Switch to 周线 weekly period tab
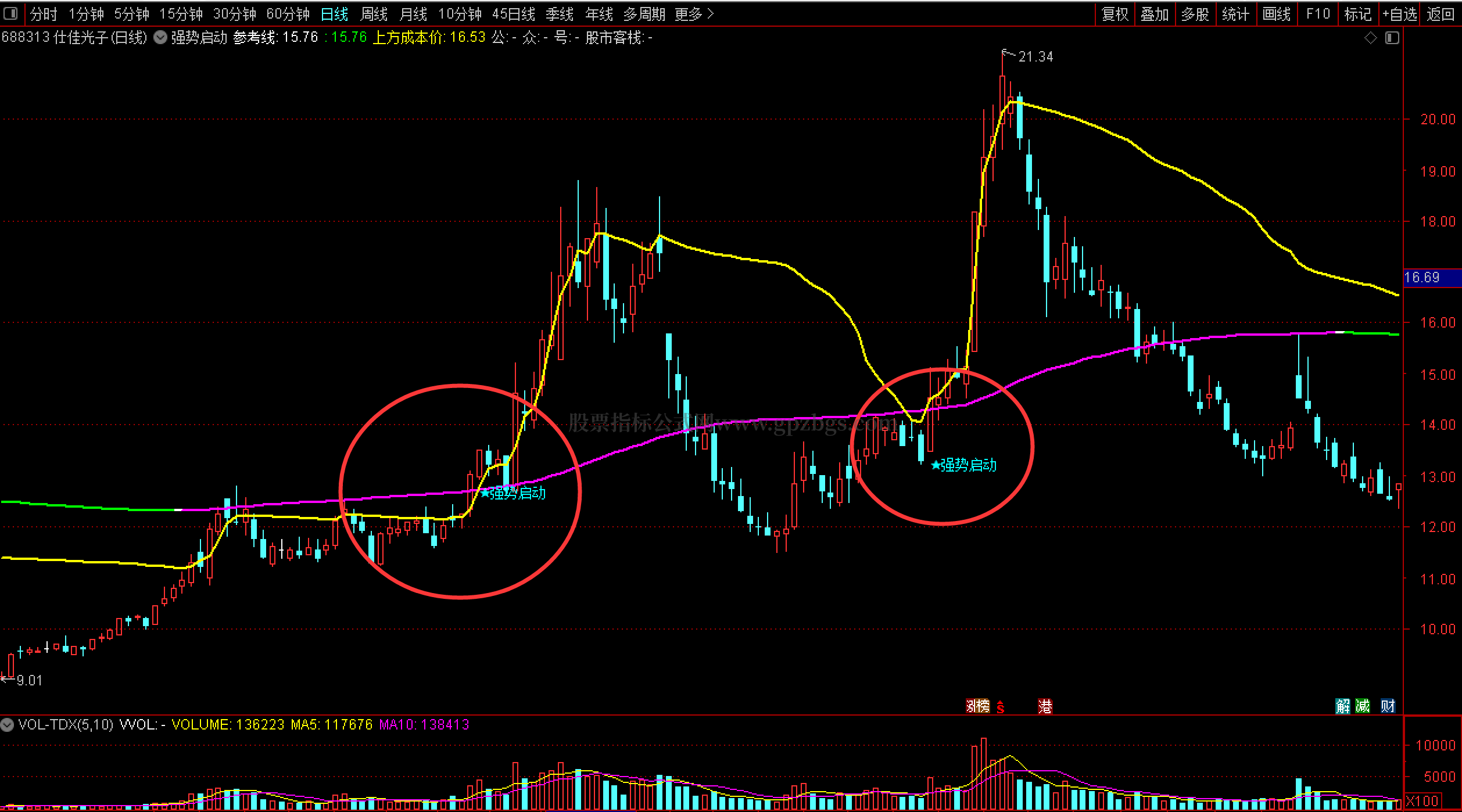 pyautogui.click(x=374, y=14)
